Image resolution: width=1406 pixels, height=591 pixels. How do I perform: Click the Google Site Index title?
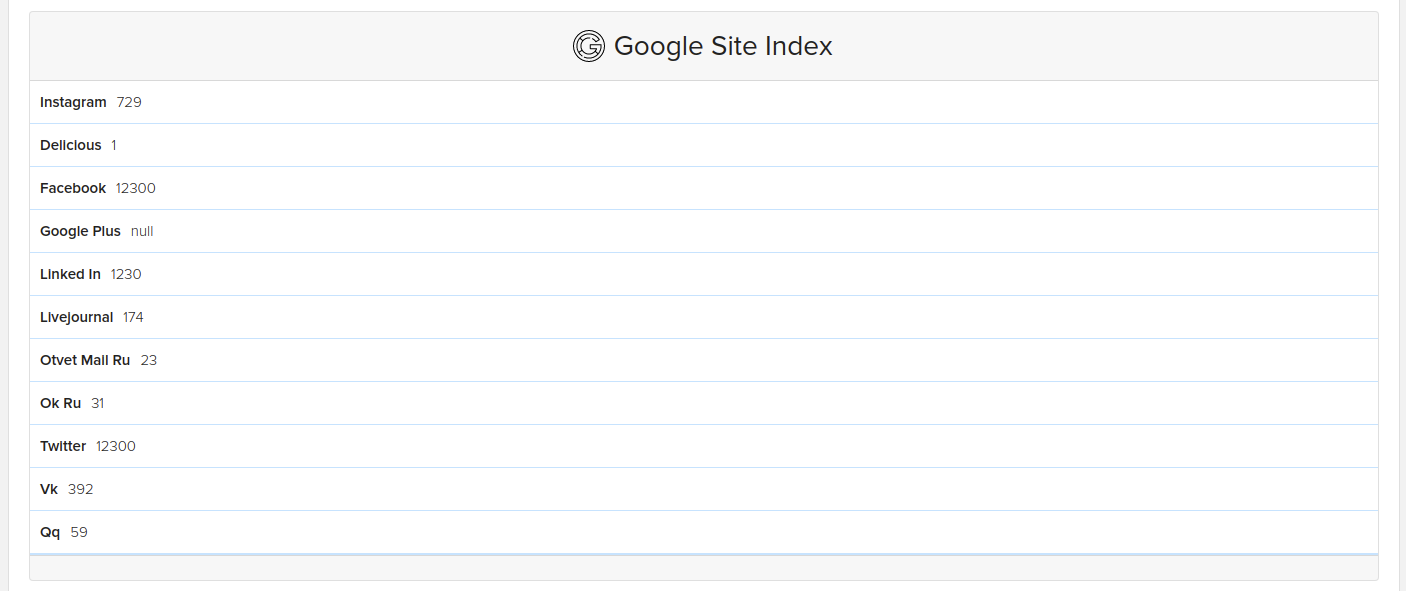click(724, 46)
